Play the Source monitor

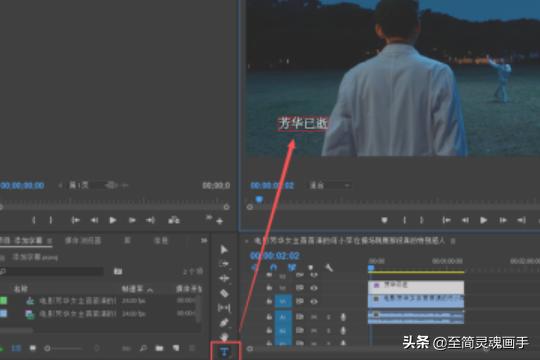coord(112,220)
